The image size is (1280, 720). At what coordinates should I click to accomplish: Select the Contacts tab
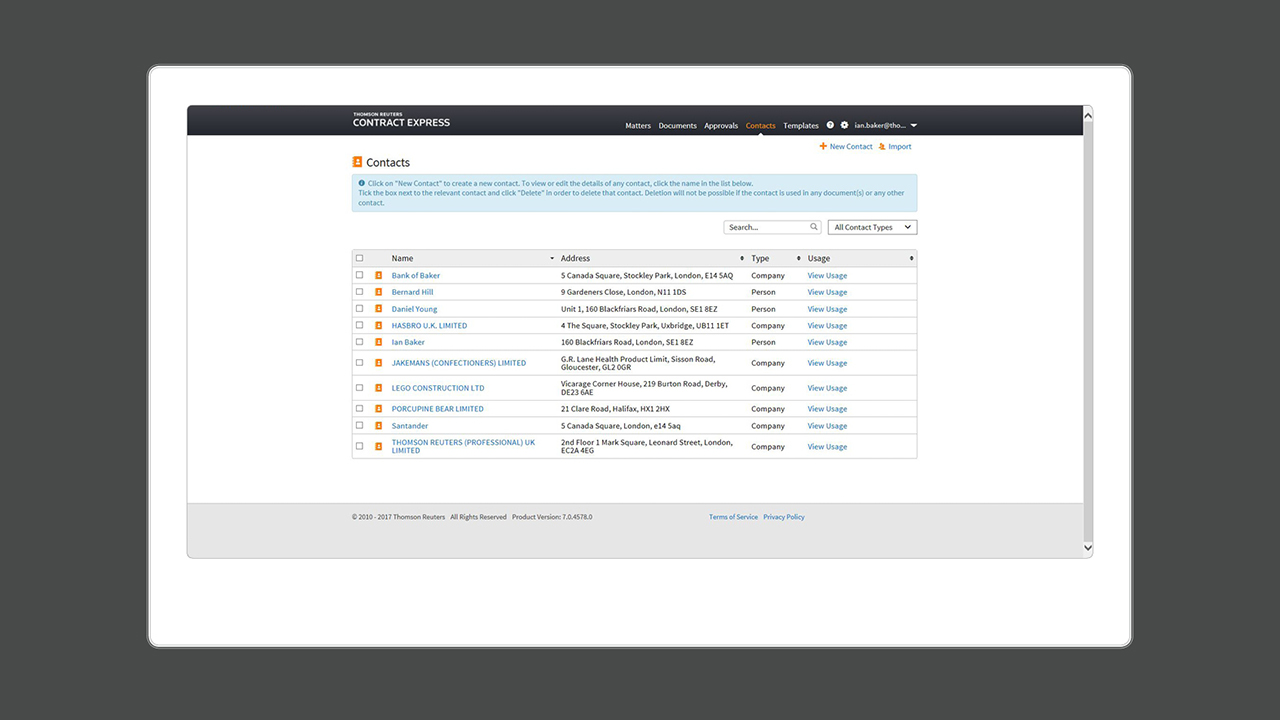click(760, 126)
